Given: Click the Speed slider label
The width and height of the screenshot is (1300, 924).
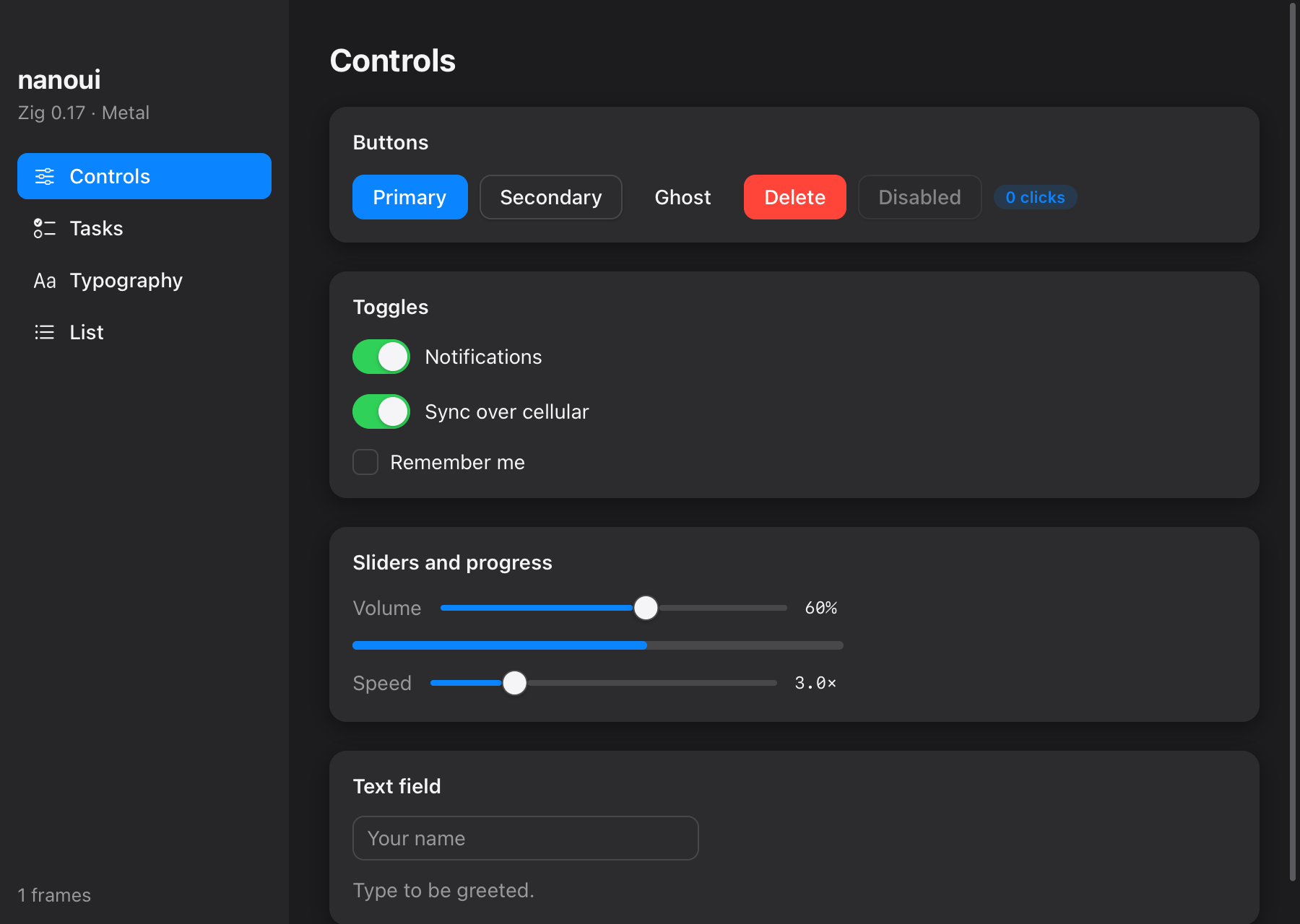Looking at the screenshot, I should tap(382, 683).
